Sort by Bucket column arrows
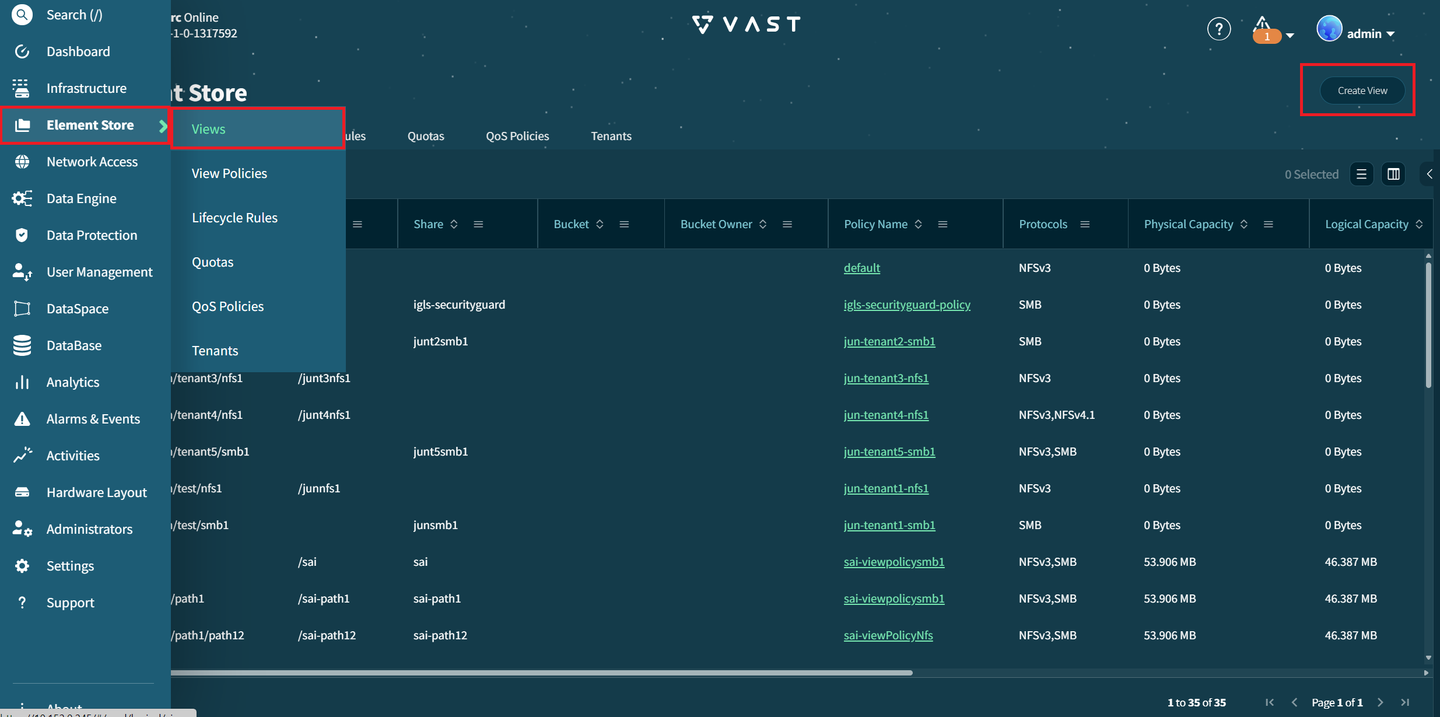Viewport: 1440px width, 717px height. 600,224
